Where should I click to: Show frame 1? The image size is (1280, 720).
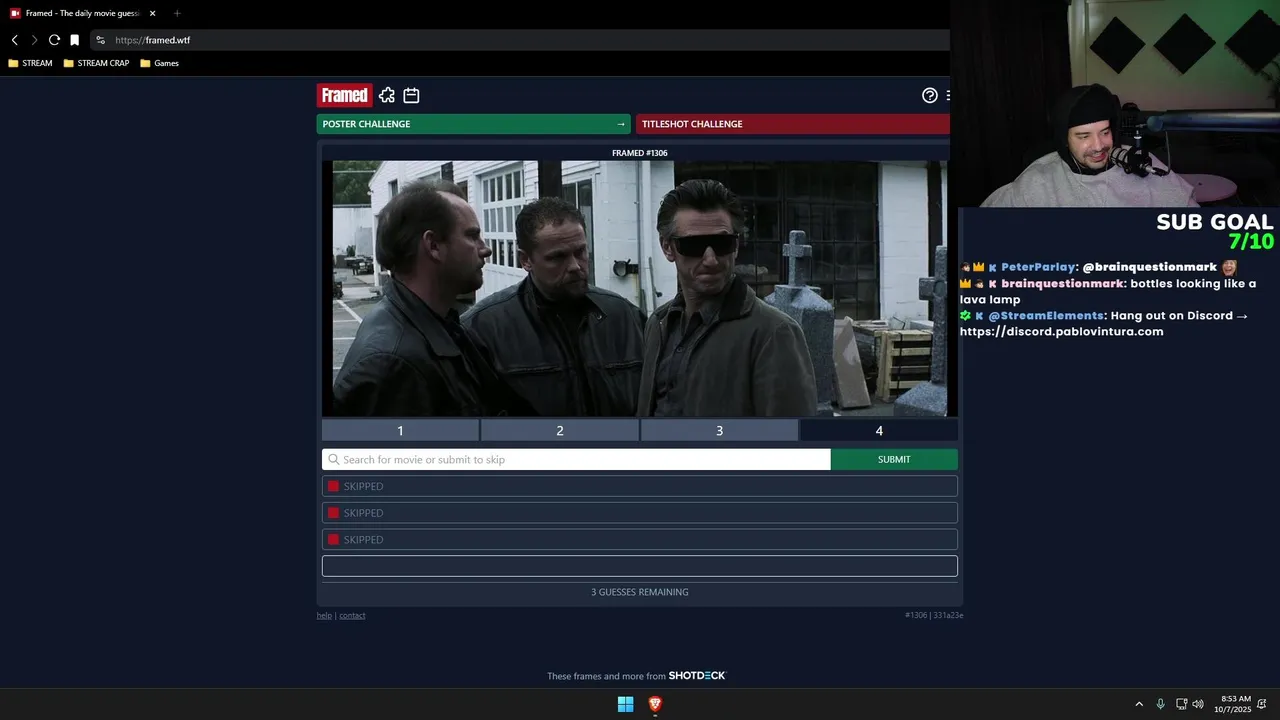(400, 431)
